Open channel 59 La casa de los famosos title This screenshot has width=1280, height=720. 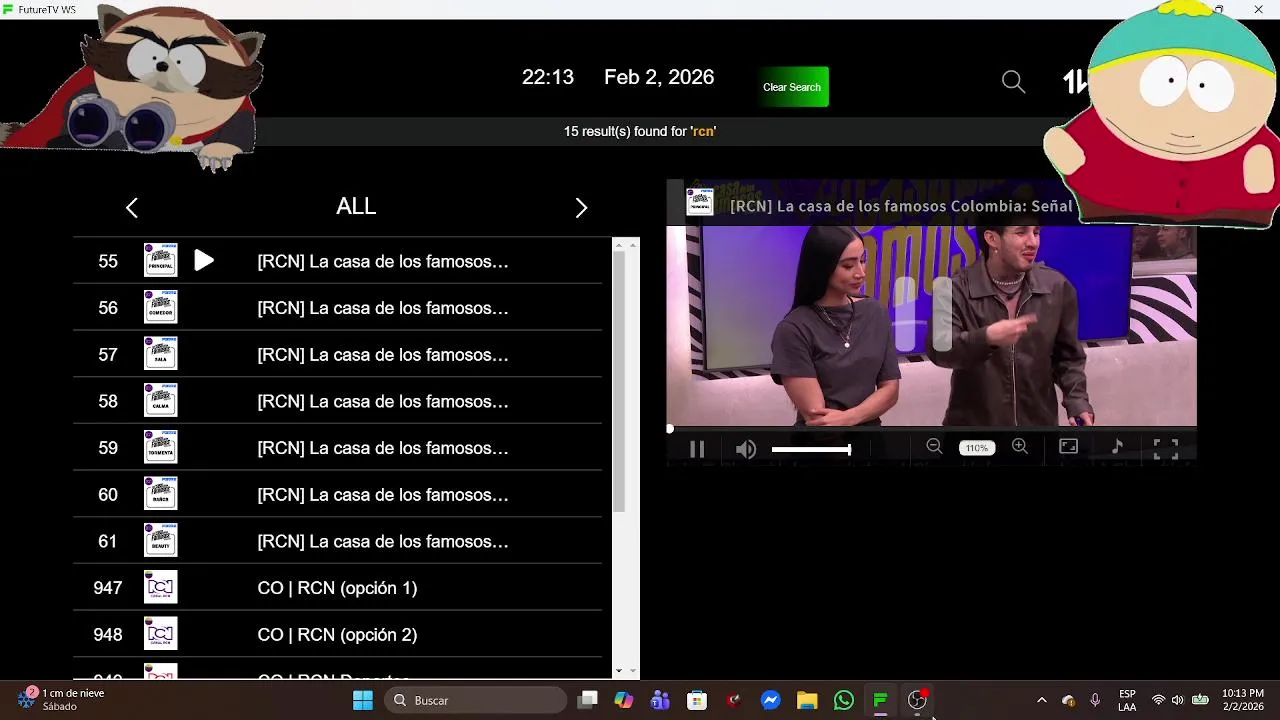[x=383, y=448]
